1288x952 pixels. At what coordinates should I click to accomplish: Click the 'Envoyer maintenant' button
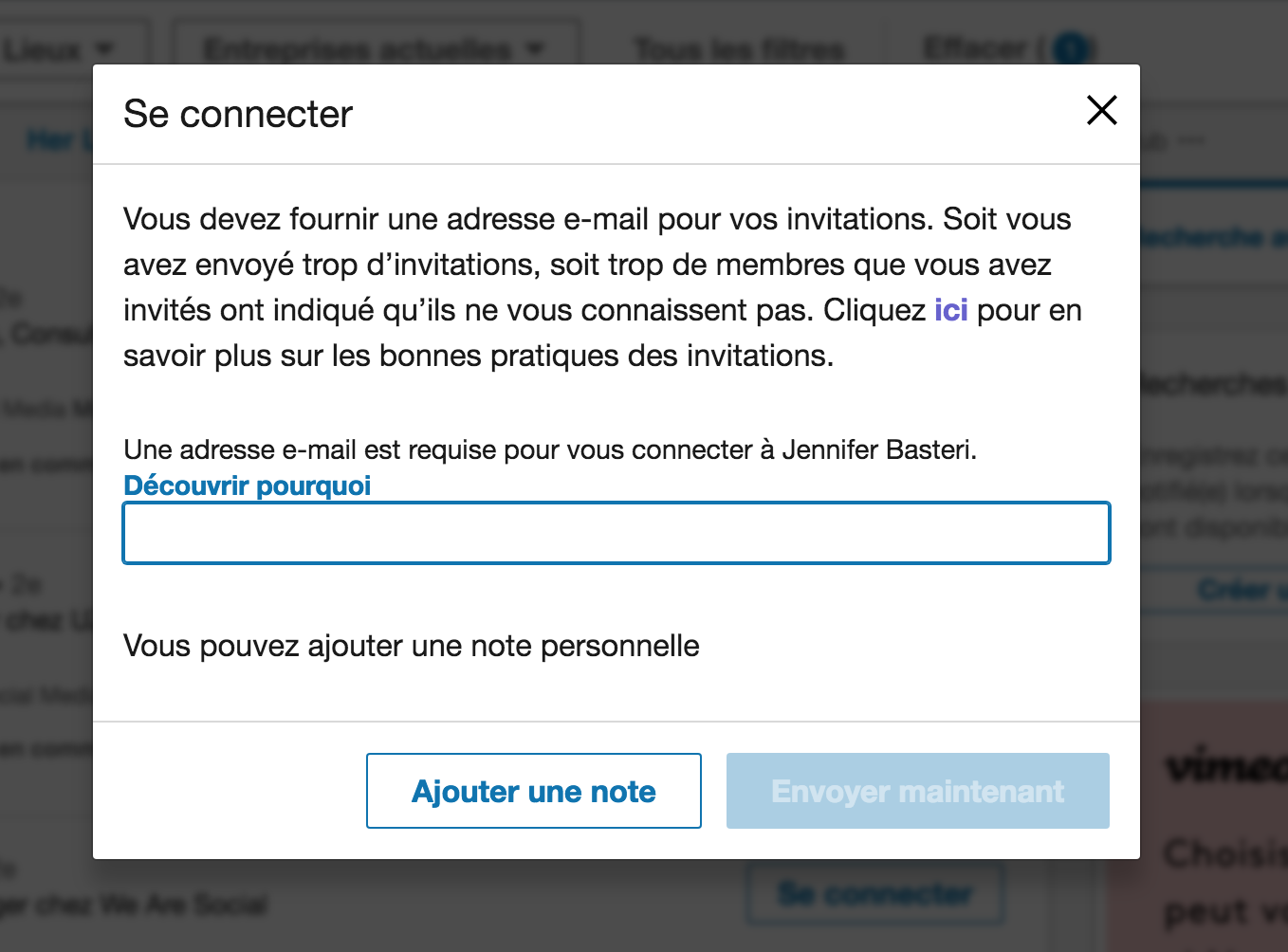coord(917,791)
